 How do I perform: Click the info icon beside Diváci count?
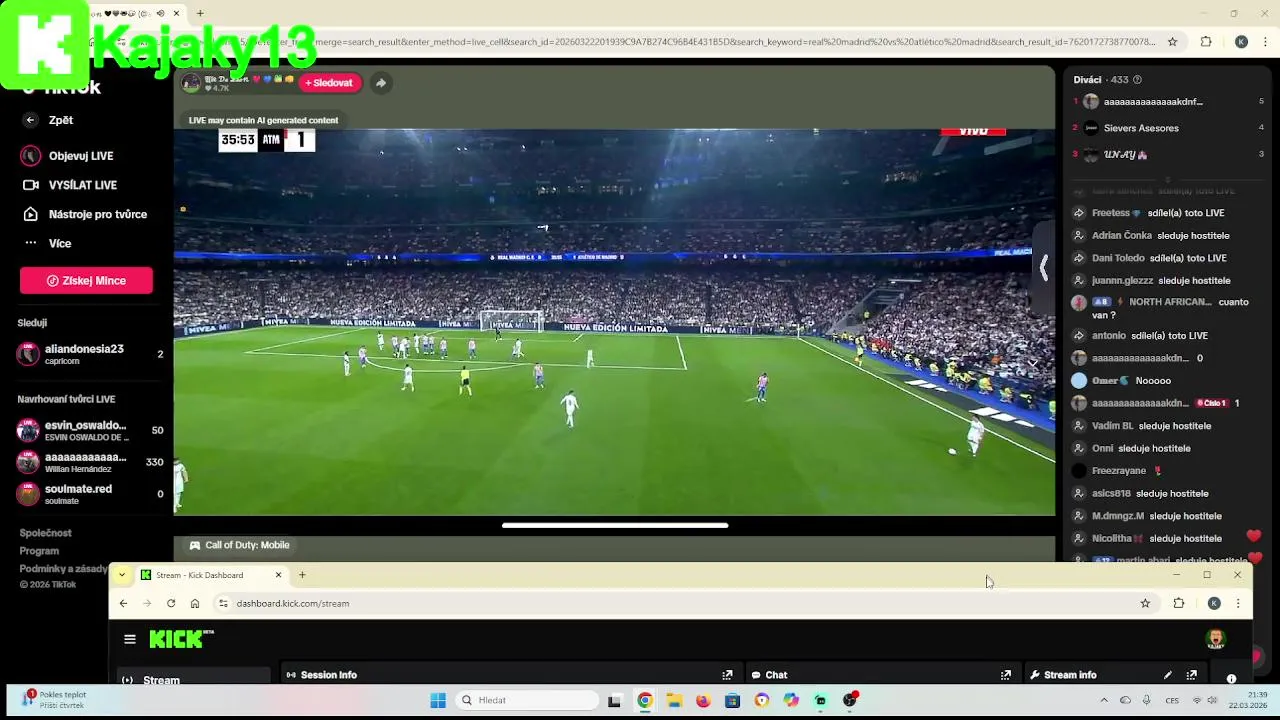(1137, 80)
